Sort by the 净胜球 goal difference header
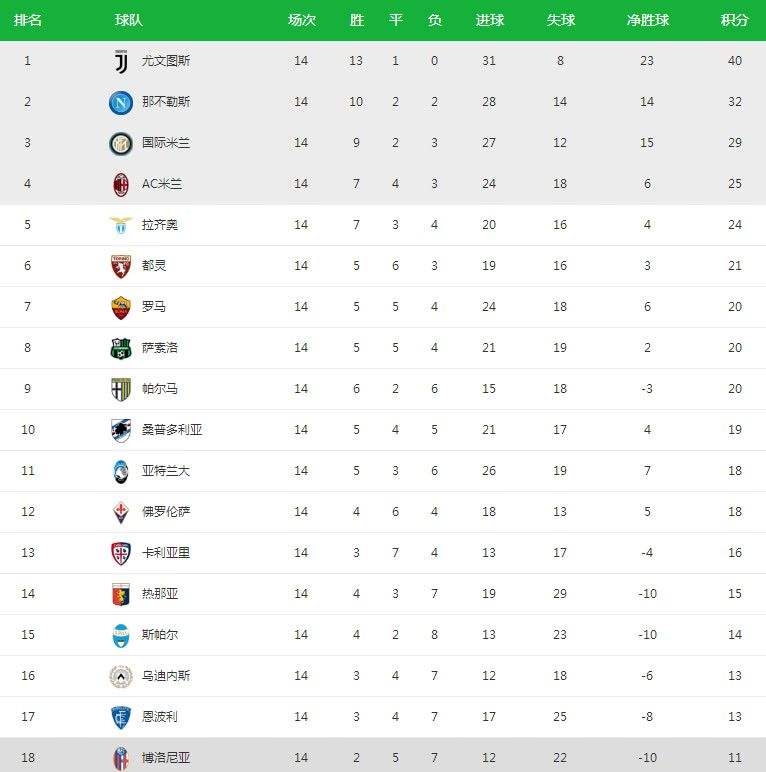The image size is (766, 772). click(648, 20)
